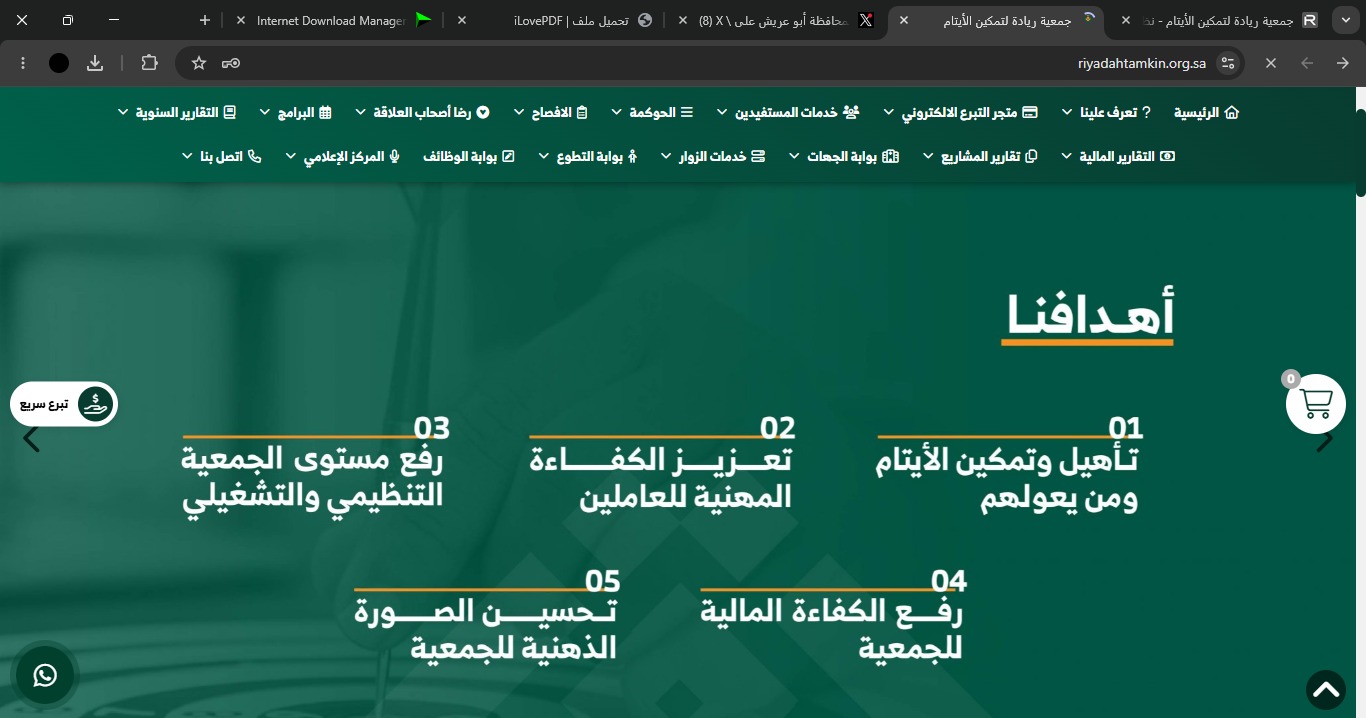This screenshot has height=718, width=1366.
Task: Click the password key icon in address bar
Action: 231,63
